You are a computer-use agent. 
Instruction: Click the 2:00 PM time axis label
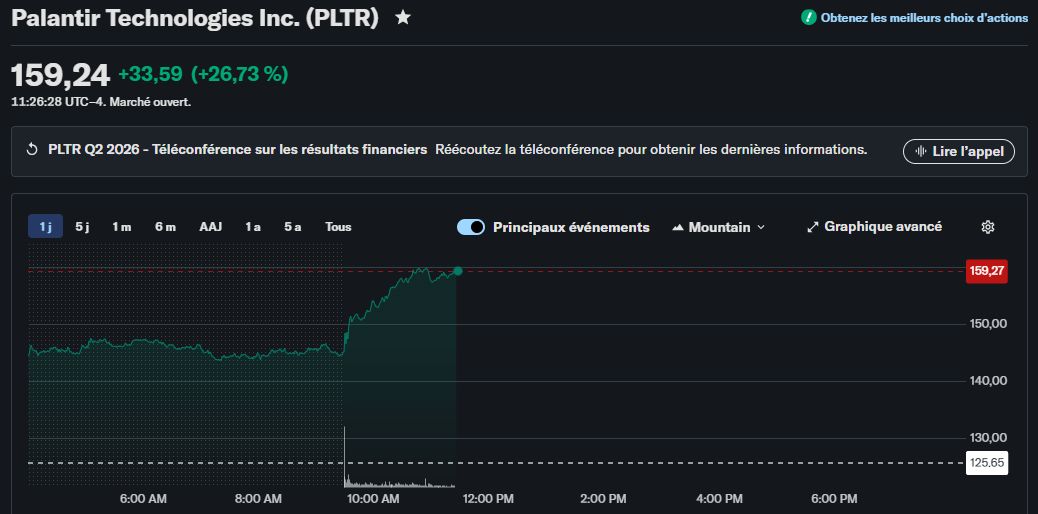605,498
